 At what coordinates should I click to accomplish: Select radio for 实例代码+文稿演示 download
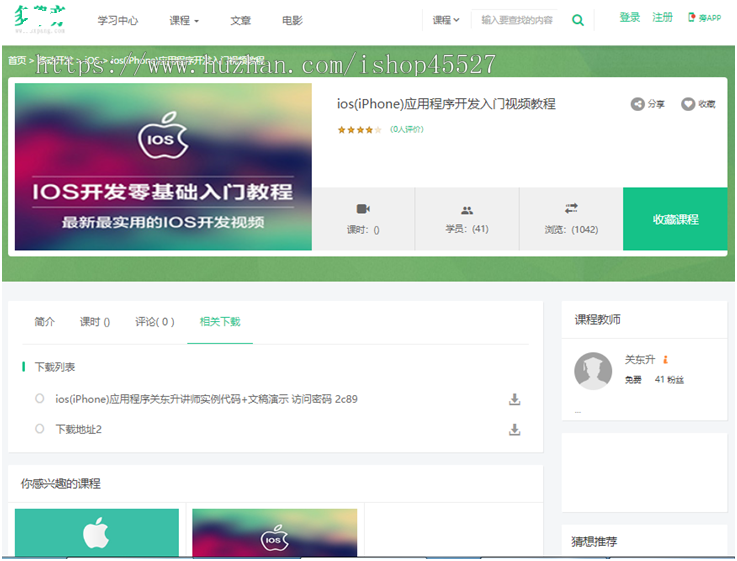(39, 398)
